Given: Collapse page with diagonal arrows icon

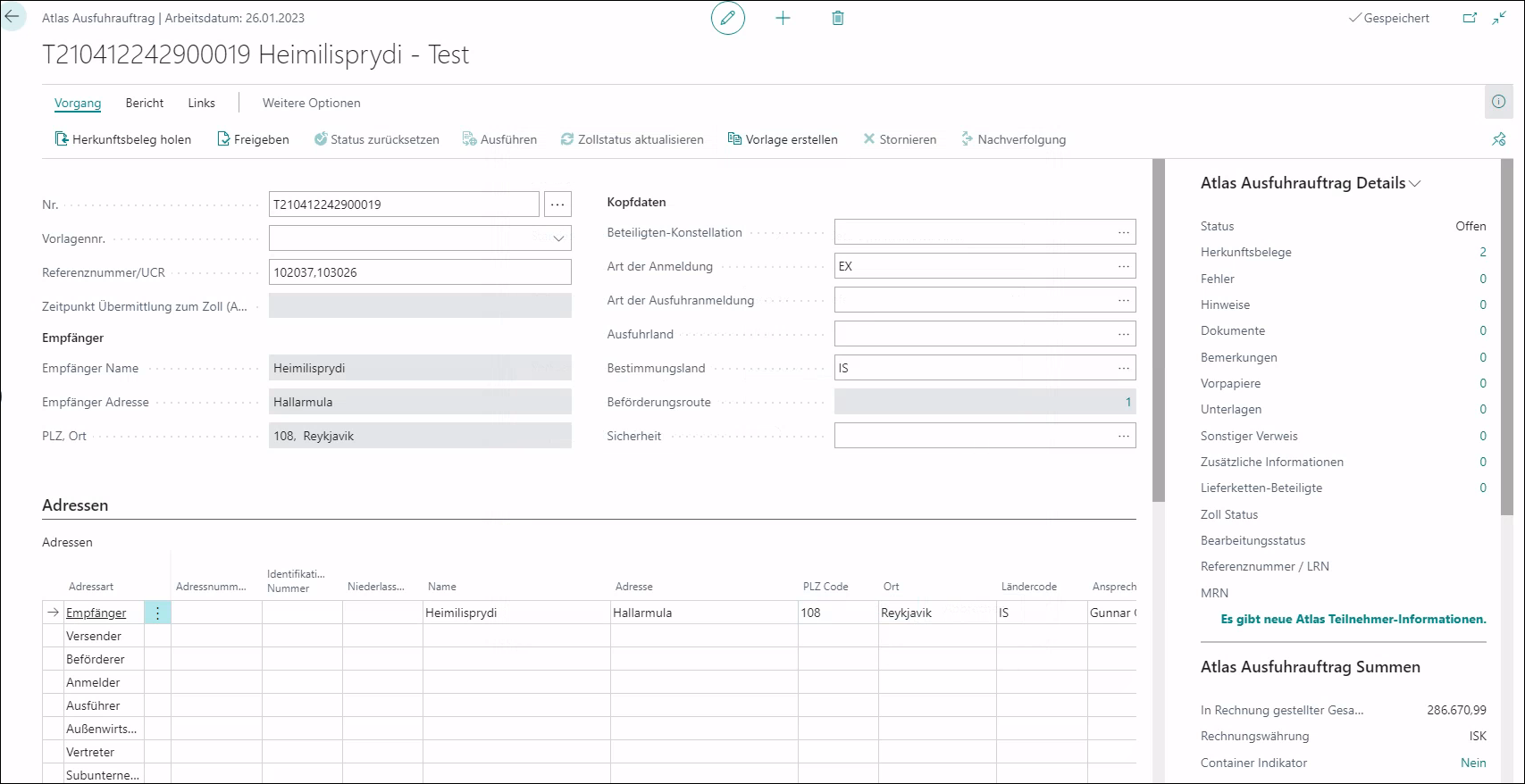Looking at the screenshot, I should tap(1499, 18).
